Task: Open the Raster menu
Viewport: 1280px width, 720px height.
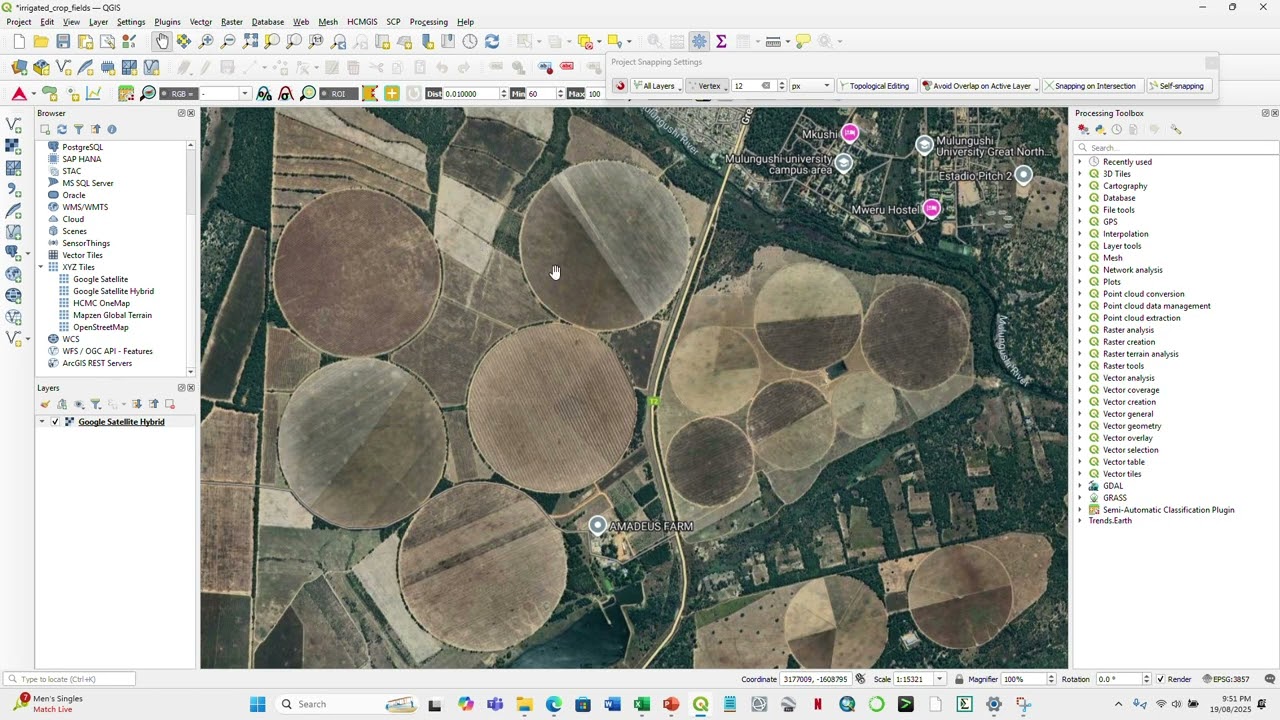Action: (x=231, y=22)
